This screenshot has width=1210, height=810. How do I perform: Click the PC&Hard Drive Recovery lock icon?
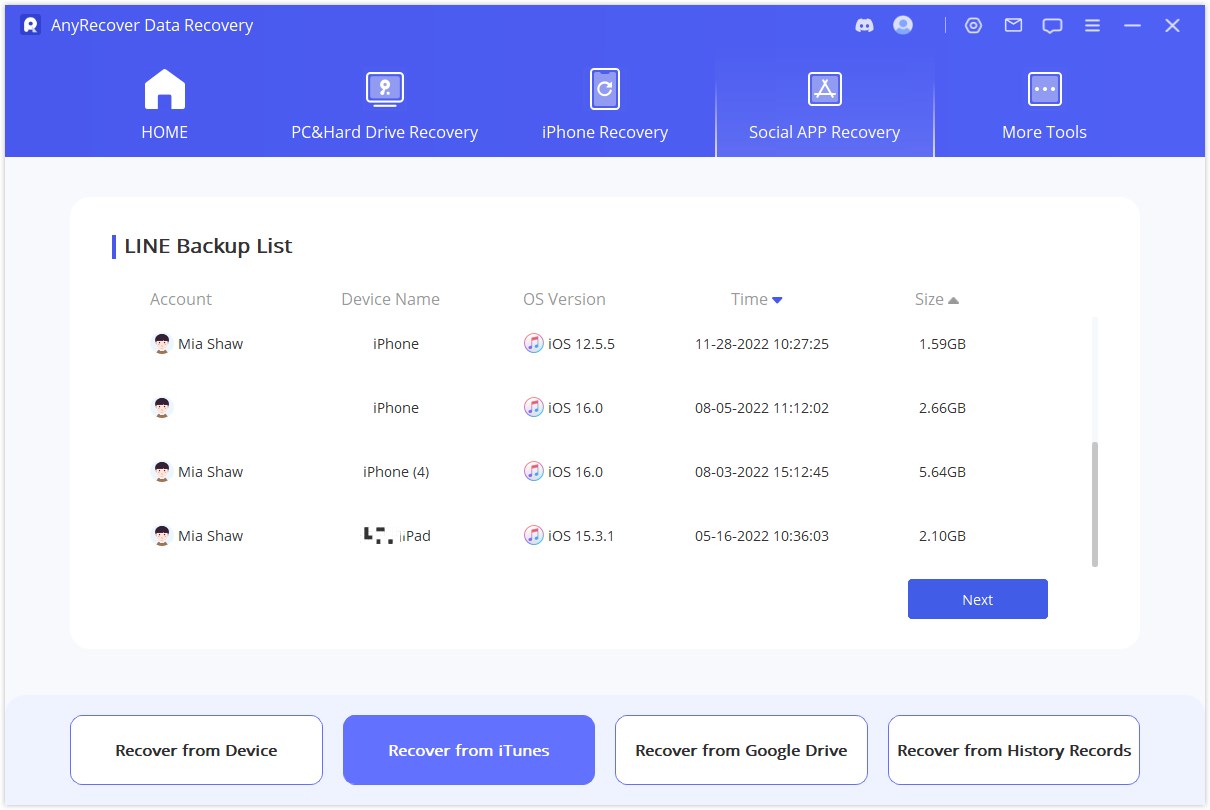[384, 89]
